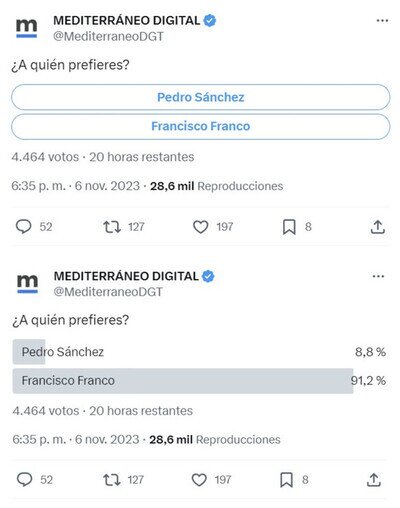Image resolution: width=400 pixels, height=508 pixels.
Task: Open the first tweet's timestamp 6:35 p. m.
Action: 38,186
